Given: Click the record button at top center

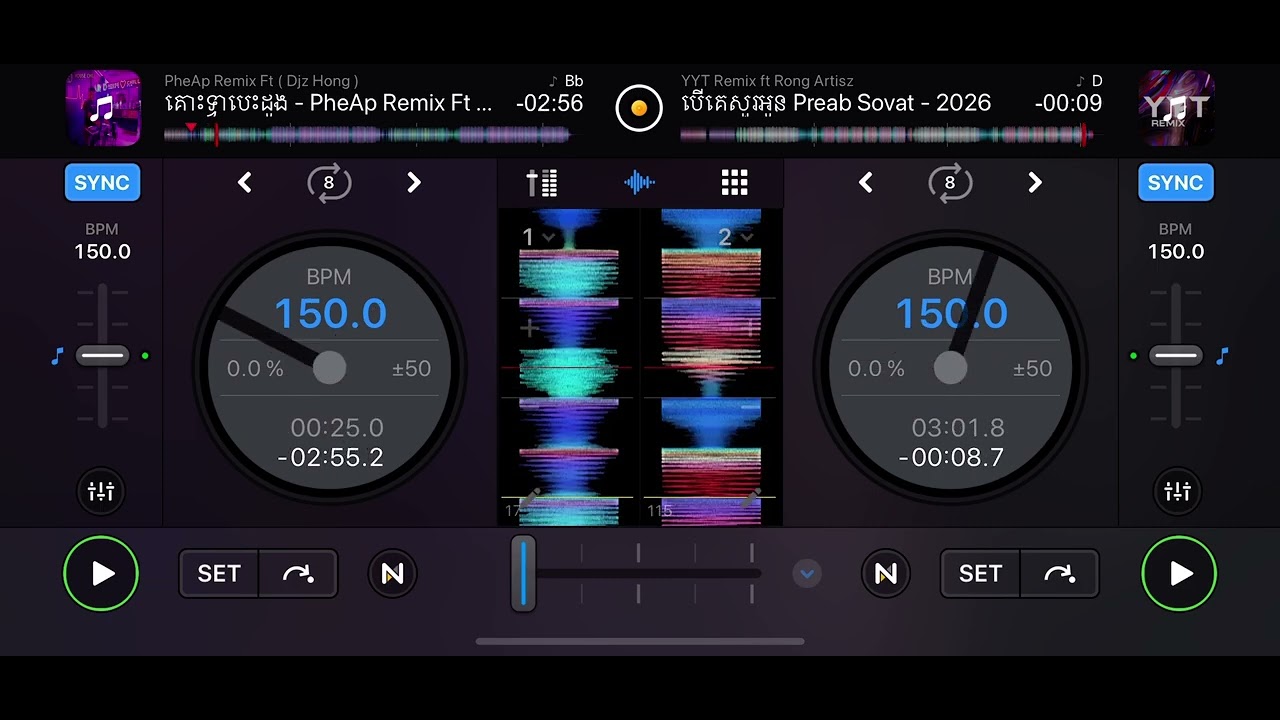Looking at the screenshot, I should [639, 108].
